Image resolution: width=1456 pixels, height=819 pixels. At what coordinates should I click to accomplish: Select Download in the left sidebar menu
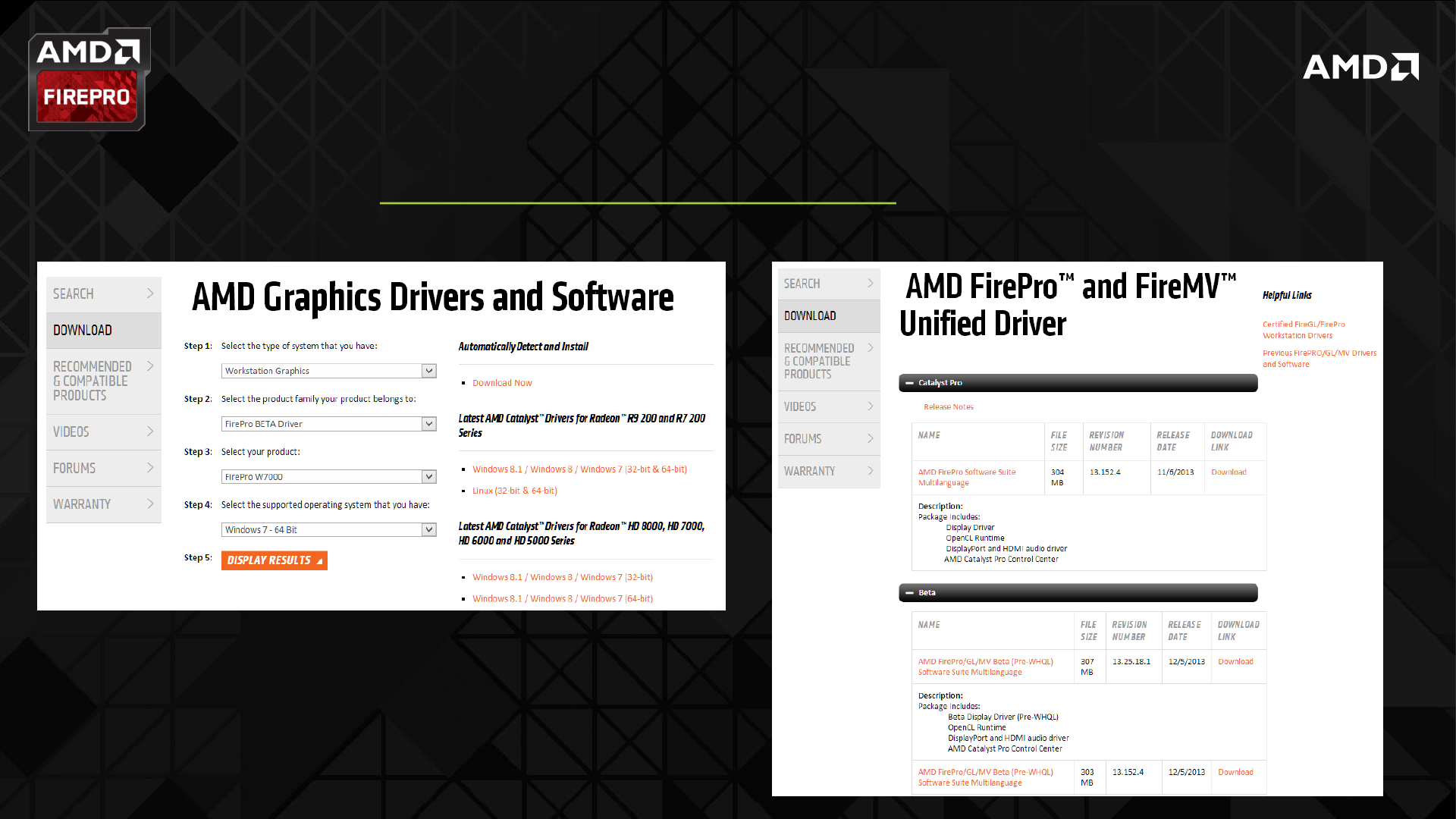[83, 331]
